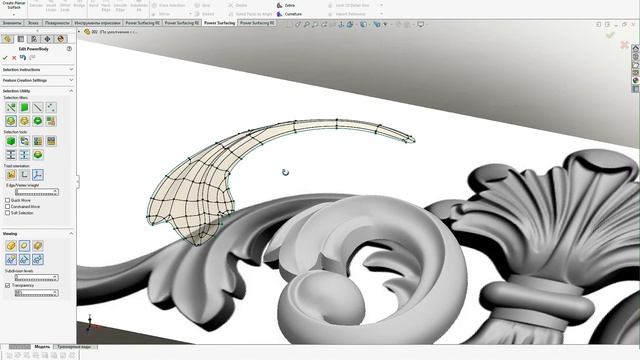The image size is (640, 360).
Task: Click the Create Planar Surface button
Action: (14, 6)
